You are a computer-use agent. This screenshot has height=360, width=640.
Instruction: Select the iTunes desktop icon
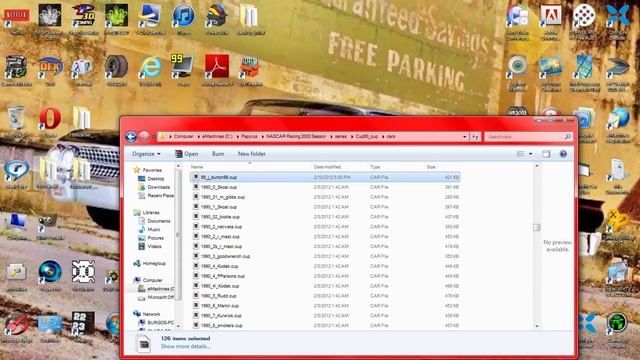coord(184,18)
